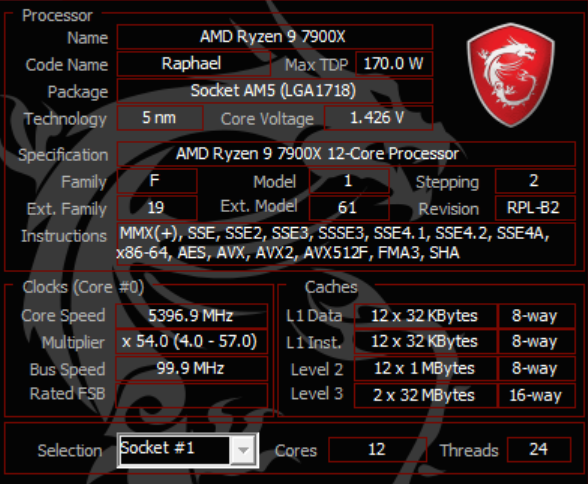Select L1 Data size 12 x 32 KBytes

pyautogui.click(x=425, y=316)
